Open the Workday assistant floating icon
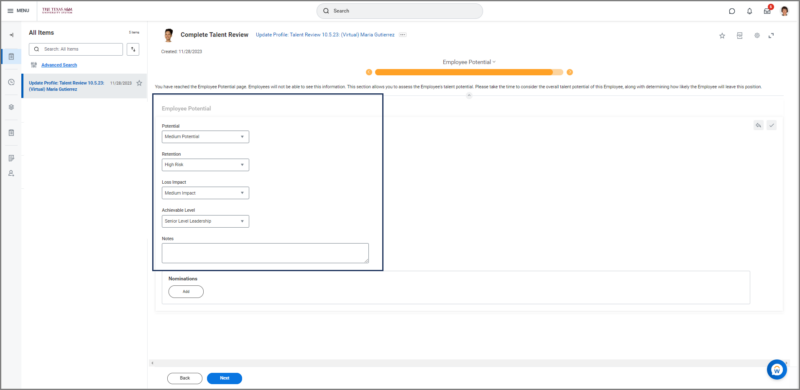The height and width of the screenshot is (390, 800). coord(777,369)
